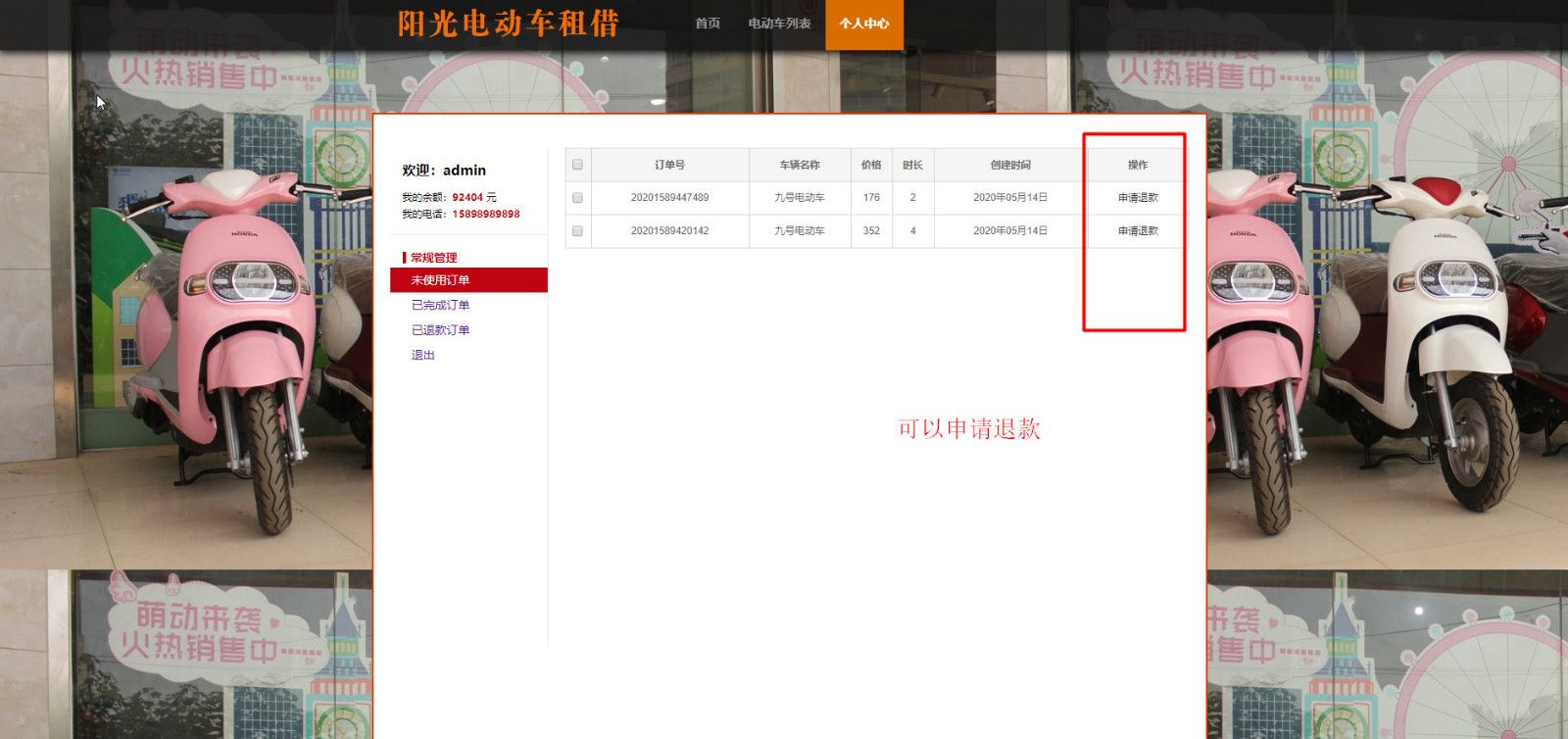
Task: Open 已退款订单 in the sidebar
Action: [440, 330]
